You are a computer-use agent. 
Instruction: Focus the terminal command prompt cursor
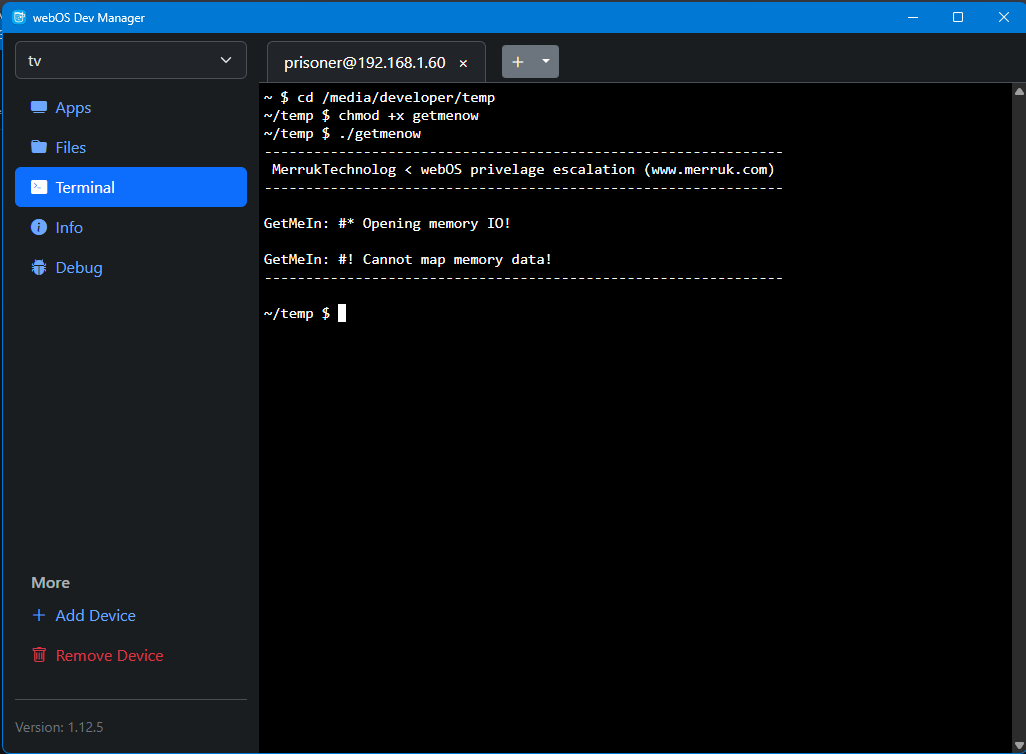click(342, 313)
